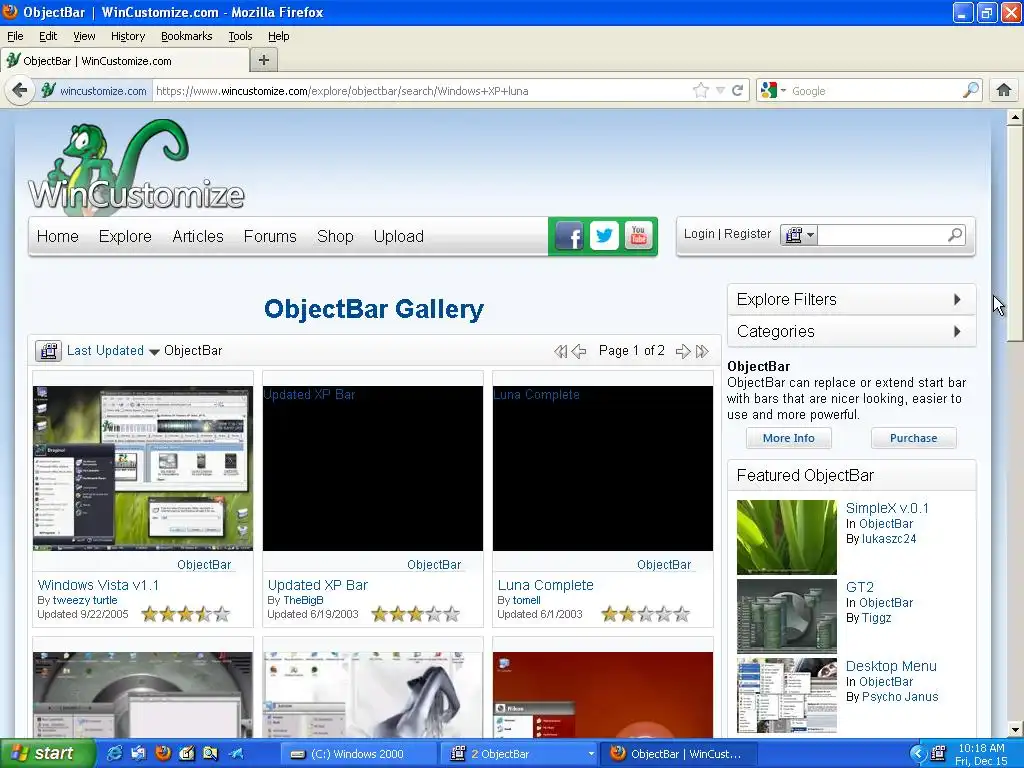Click the address bar URL field

tap(421, 91)
